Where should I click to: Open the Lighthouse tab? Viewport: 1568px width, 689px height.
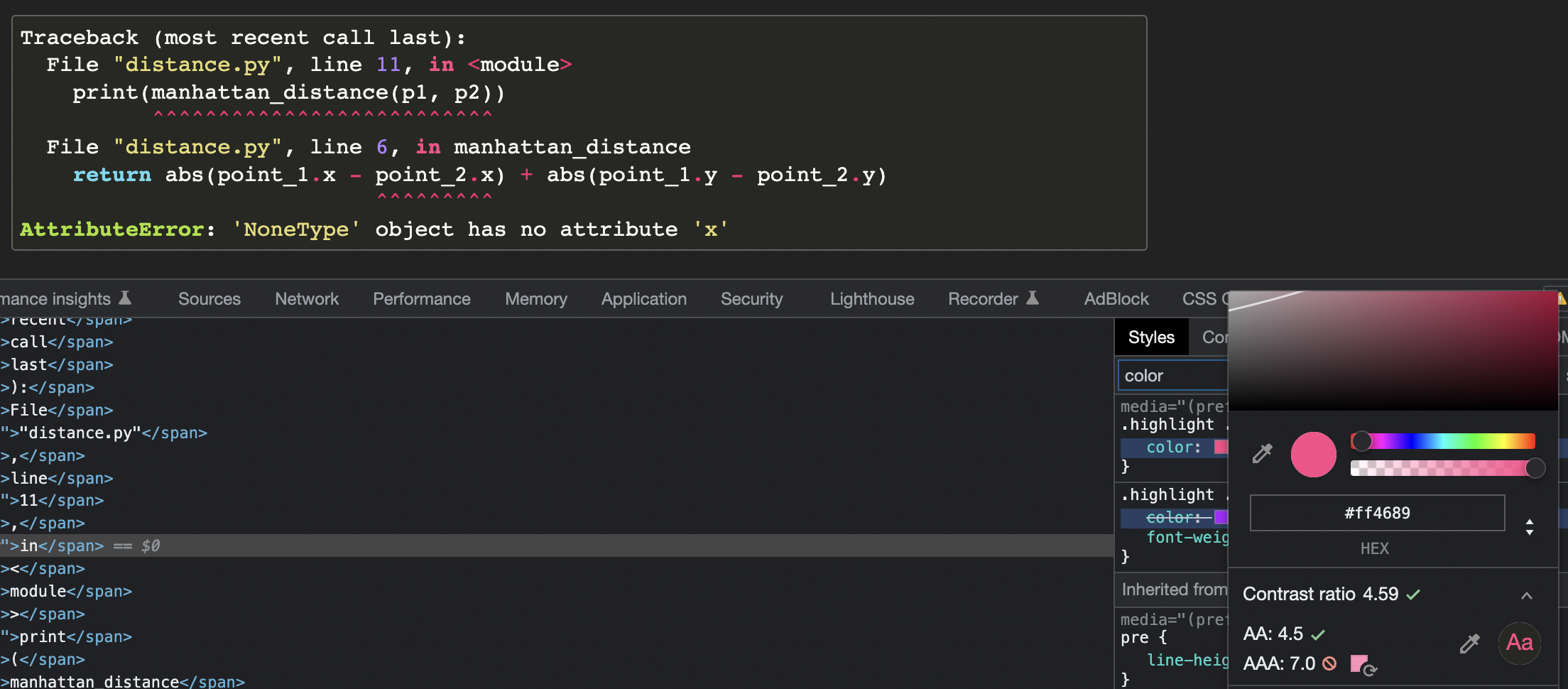pyautogui.click(x=872, y=299)
